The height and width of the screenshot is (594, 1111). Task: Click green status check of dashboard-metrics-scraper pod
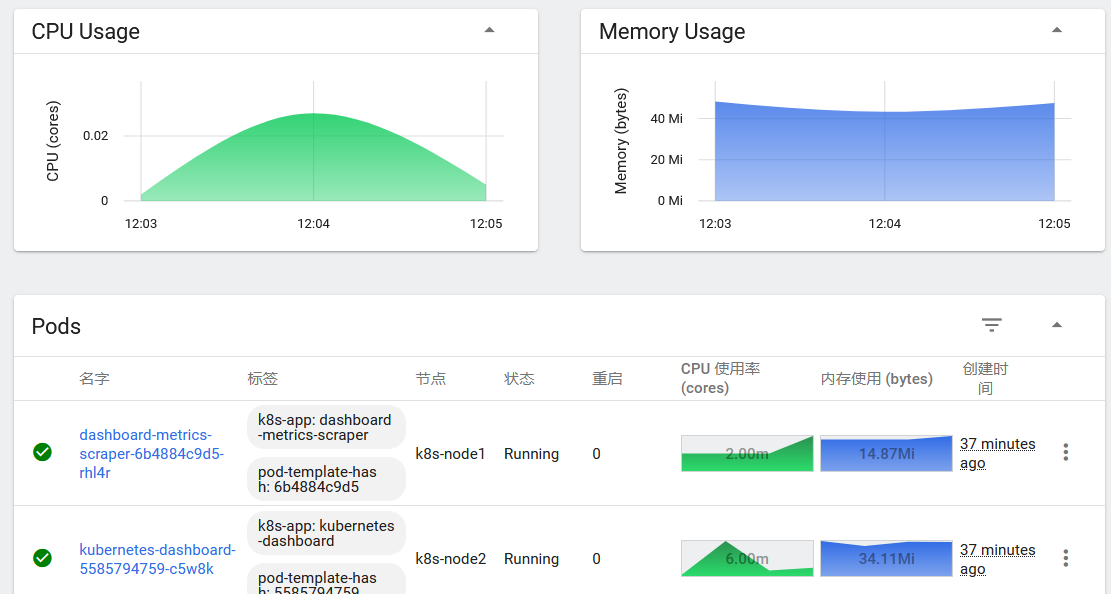pyautogui.click(x=43, y=452)
